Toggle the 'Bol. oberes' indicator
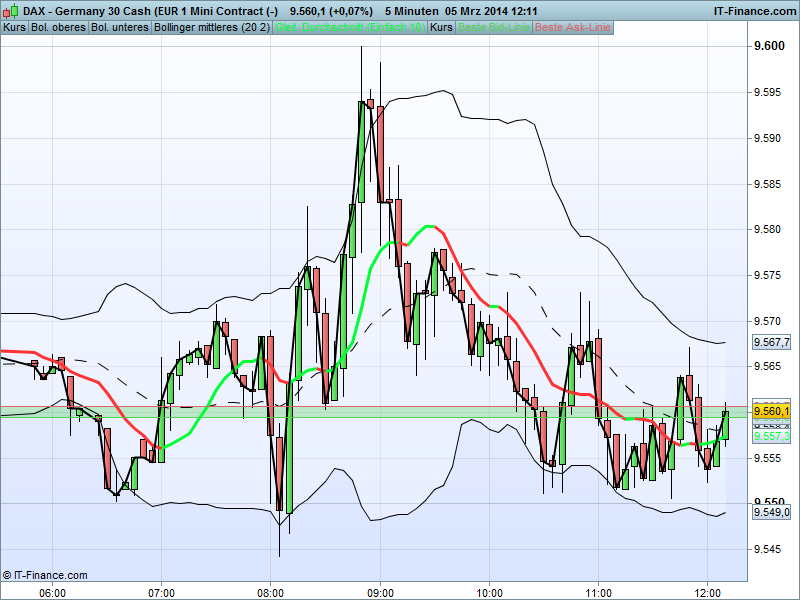This screenshot has width=800, height=600. 60,29
